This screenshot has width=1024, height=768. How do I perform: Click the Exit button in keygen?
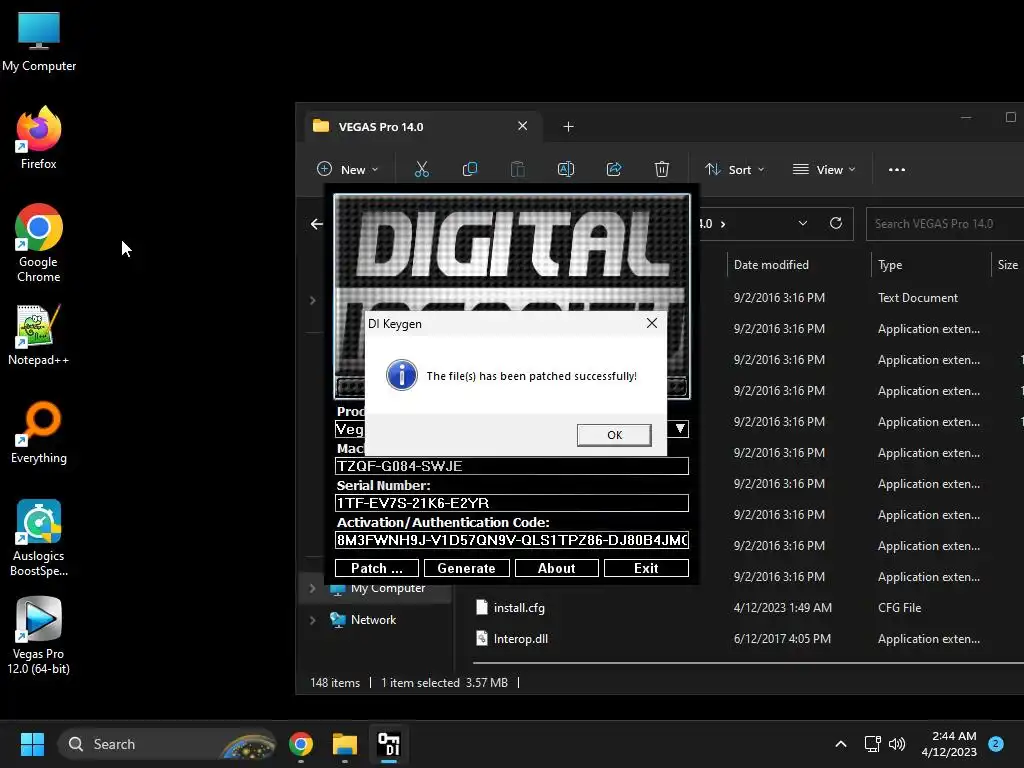point(646,568)
